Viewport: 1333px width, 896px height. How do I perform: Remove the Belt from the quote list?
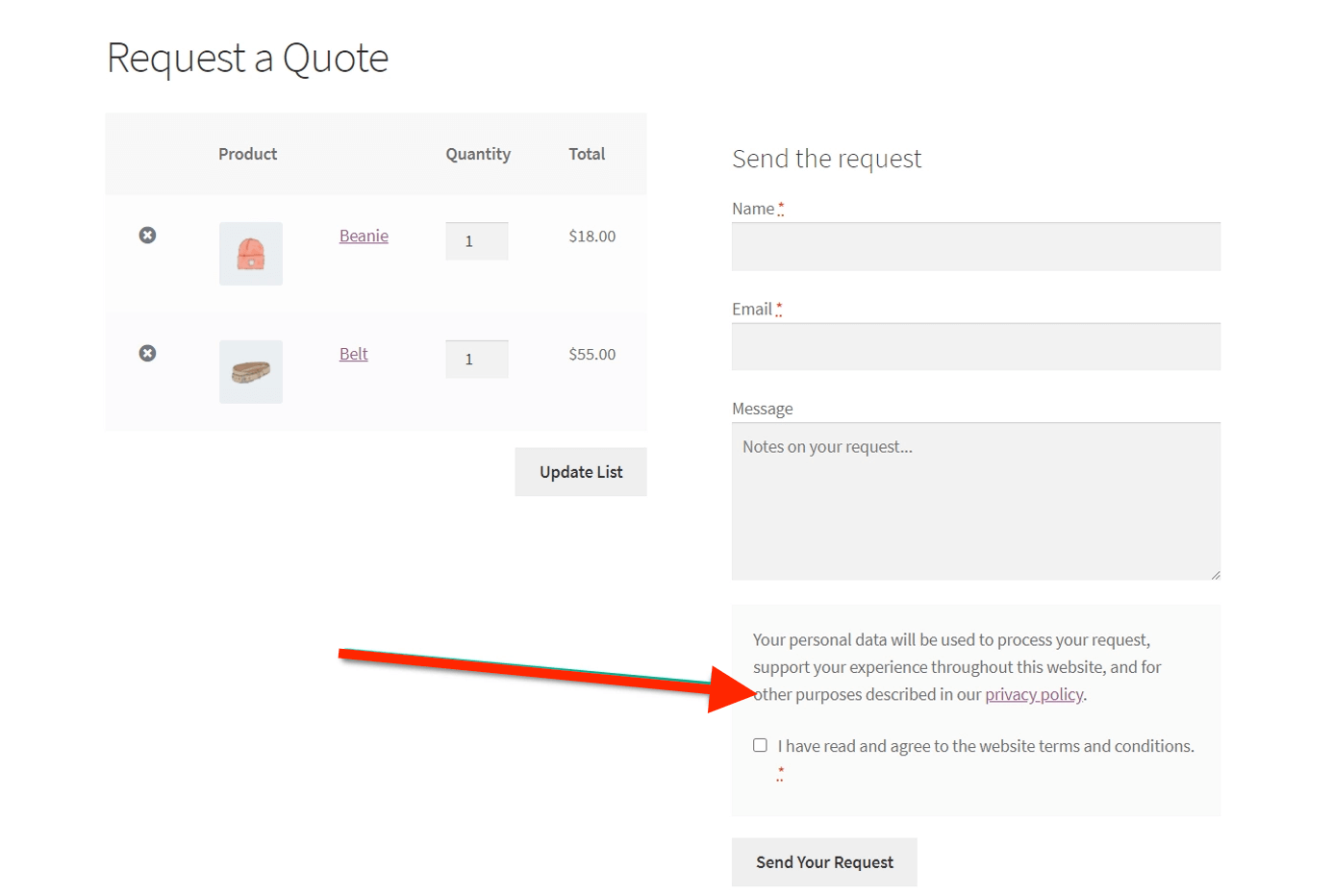click(x=147, y=354)
